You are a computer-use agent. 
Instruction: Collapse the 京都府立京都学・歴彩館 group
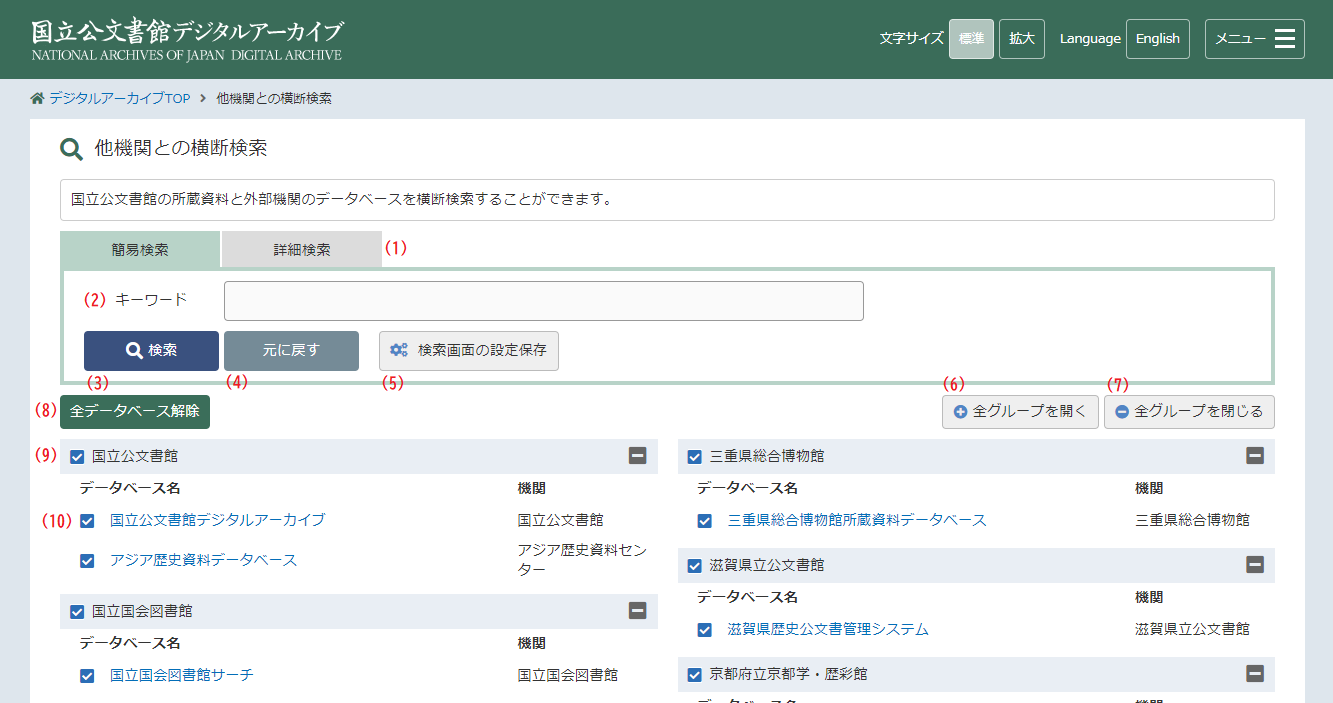tap(1255, 674)
